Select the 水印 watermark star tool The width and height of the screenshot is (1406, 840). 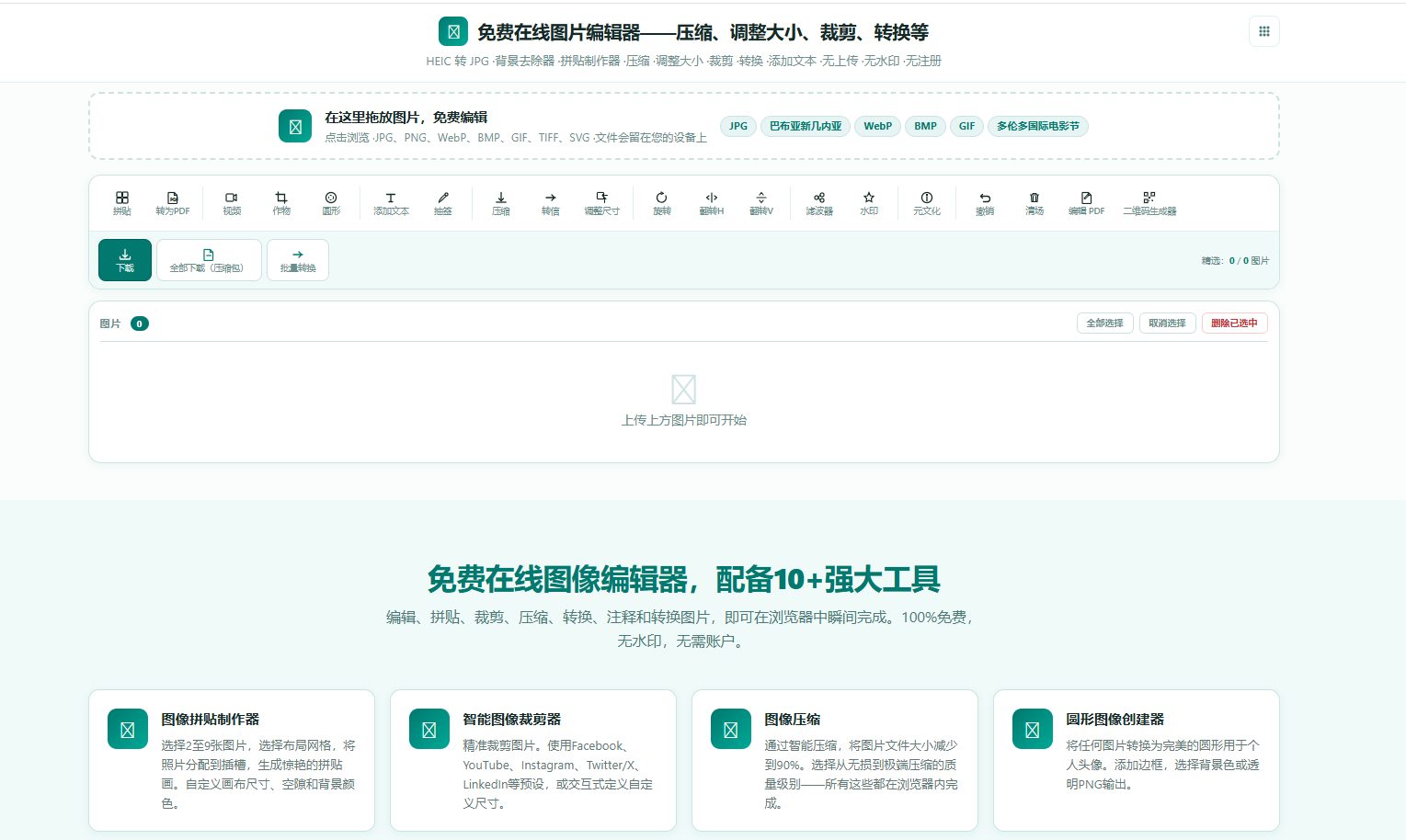[869, 203]
